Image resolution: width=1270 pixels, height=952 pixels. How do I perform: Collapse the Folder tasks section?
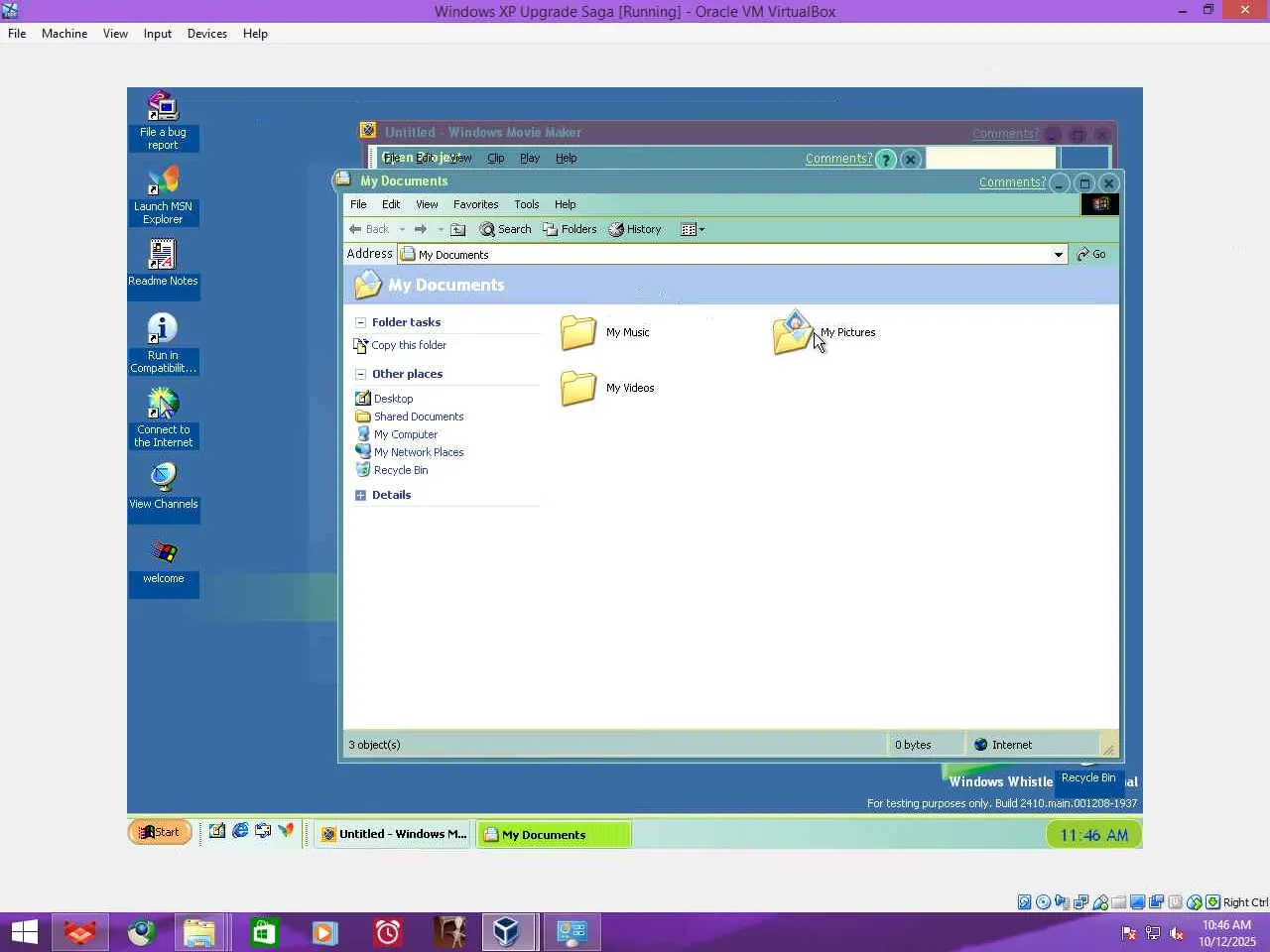360,322
